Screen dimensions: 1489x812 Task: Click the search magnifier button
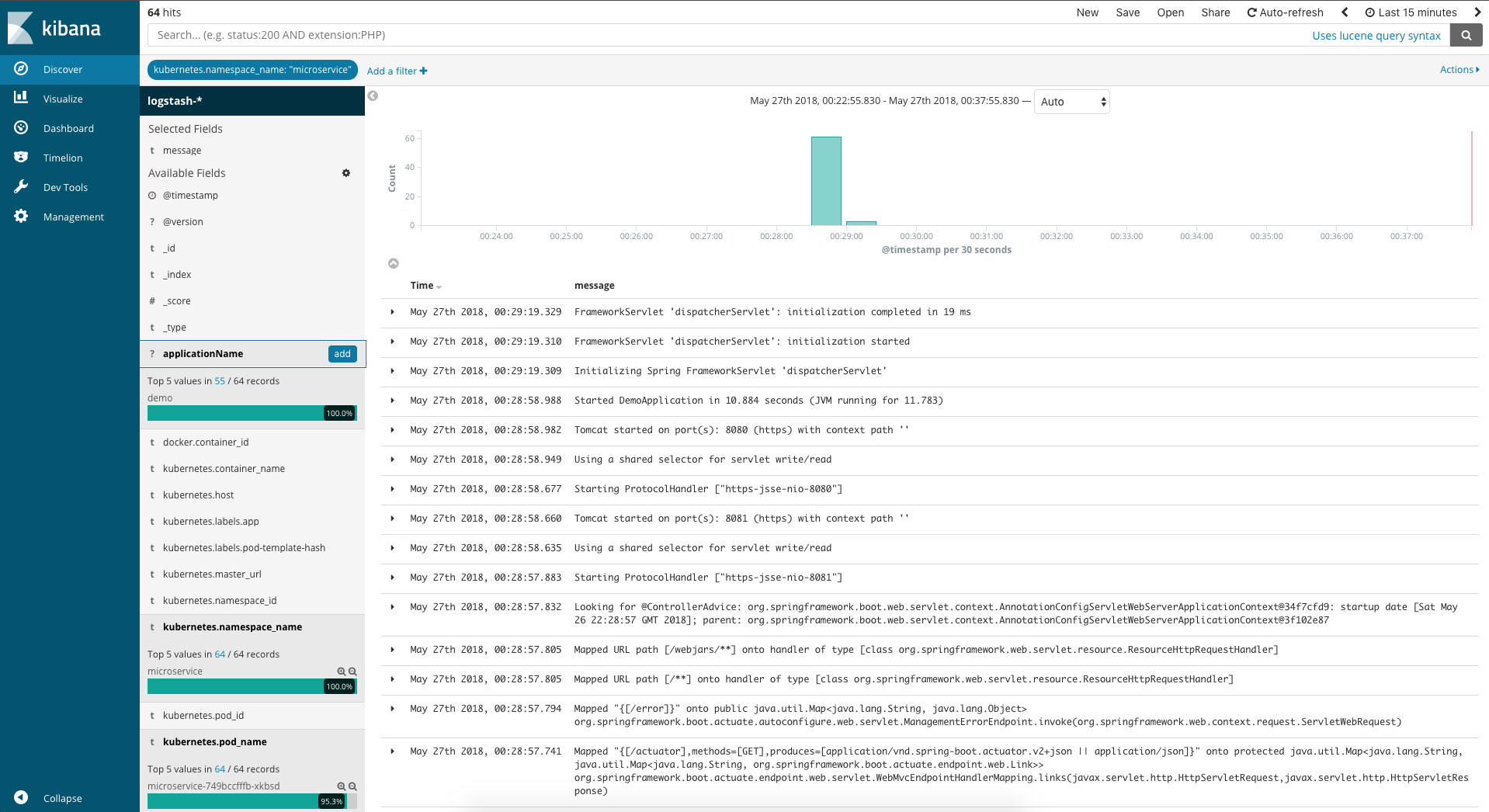coord(1466,35)
